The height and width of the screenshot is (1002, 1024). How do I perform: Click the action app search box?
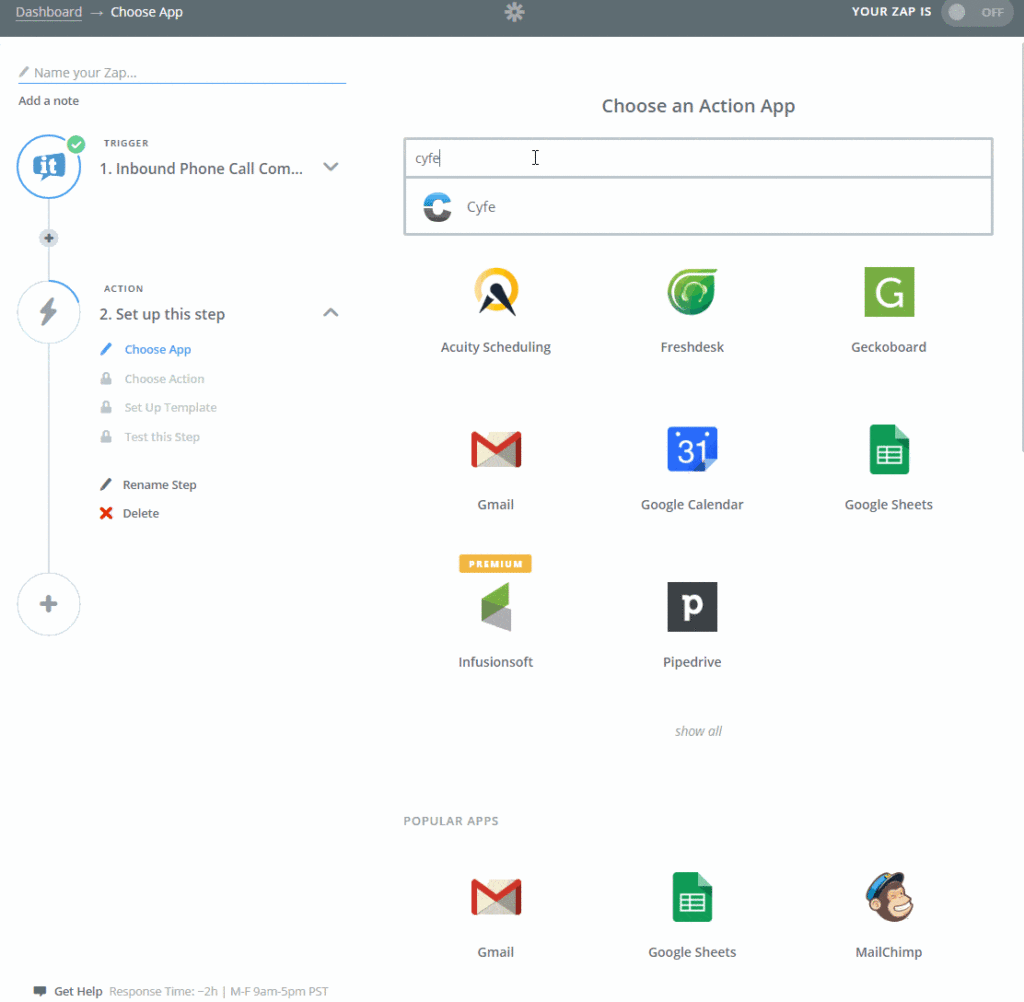click(697, 158)
